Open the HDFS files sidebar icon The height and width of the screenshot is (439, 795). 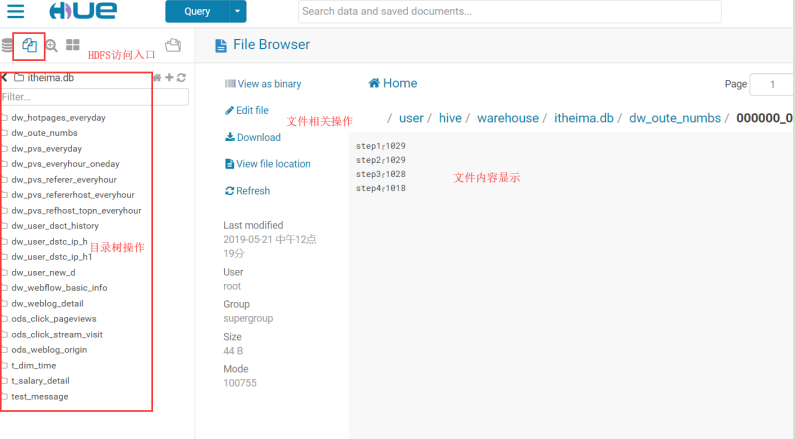click(x=29, y=45)
